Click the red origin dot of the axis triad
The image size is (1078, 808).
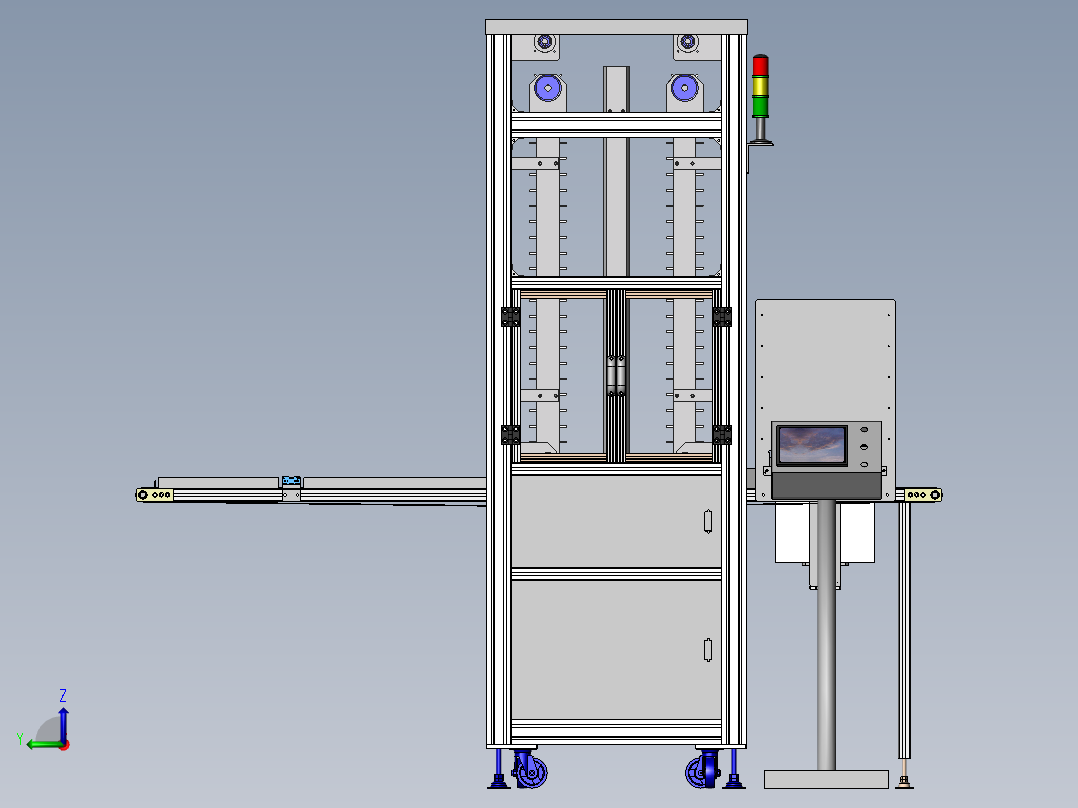coord(65,745)
